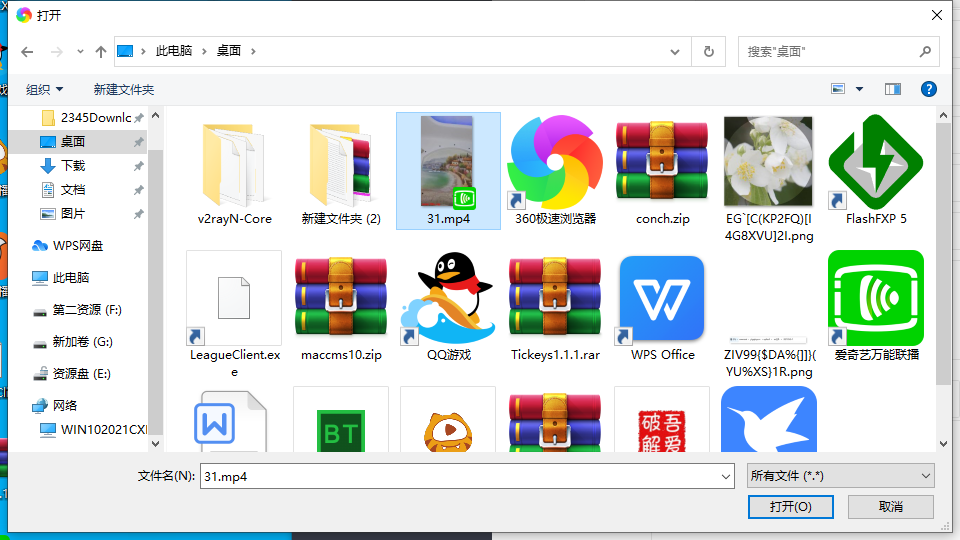Select the QQ游戏 penguin shortcut

click(448, 307)
